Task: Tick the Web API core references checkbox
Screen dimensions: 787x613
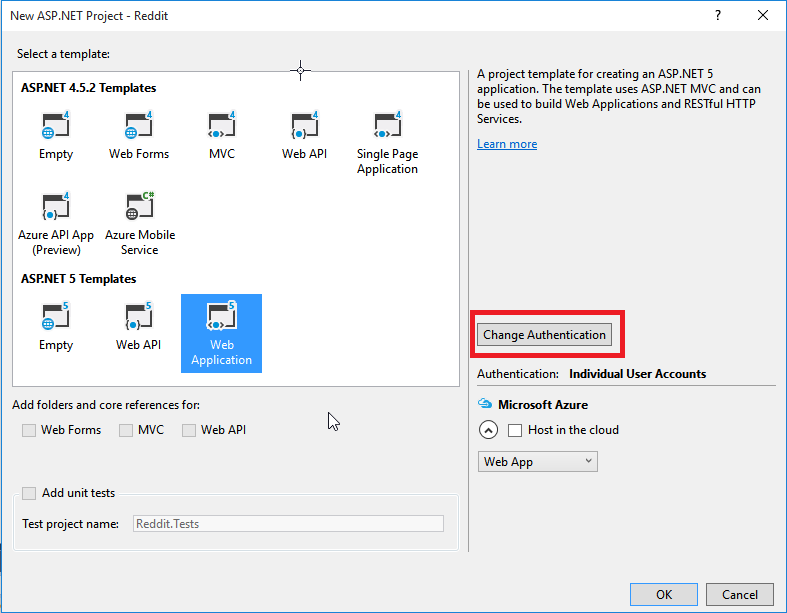Action: (x=189, y=430)
